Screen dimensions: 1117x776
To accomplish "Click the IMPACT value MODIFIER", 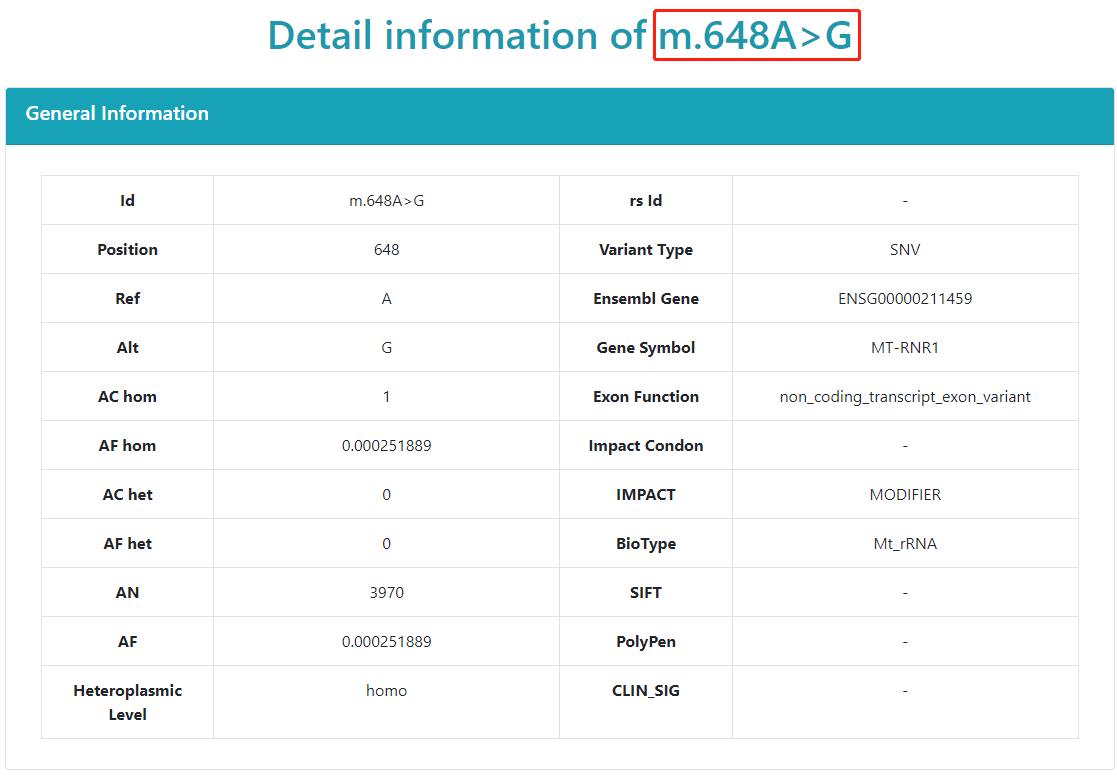I will (x=904, y=495).
